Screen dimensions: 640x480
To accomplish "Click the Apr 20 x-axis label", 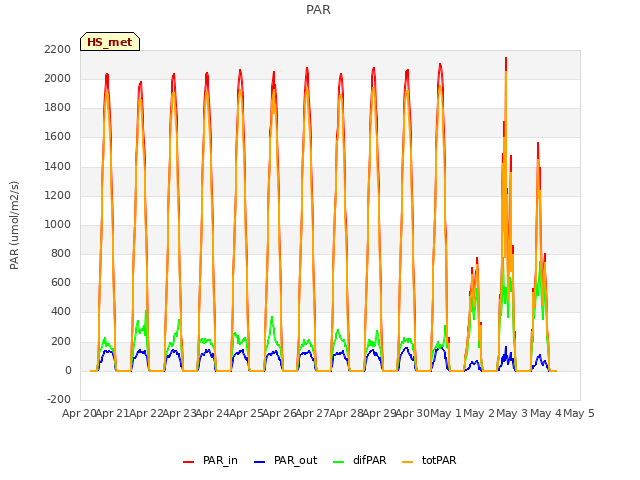I will click(x=79, y=413).
